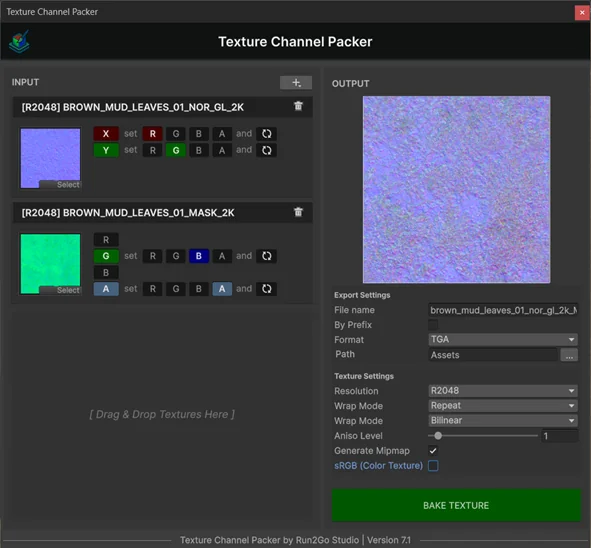The width and height of the screenshot is (591, 548).
Task: Set X row output to B channel
Action: (199, 133)
